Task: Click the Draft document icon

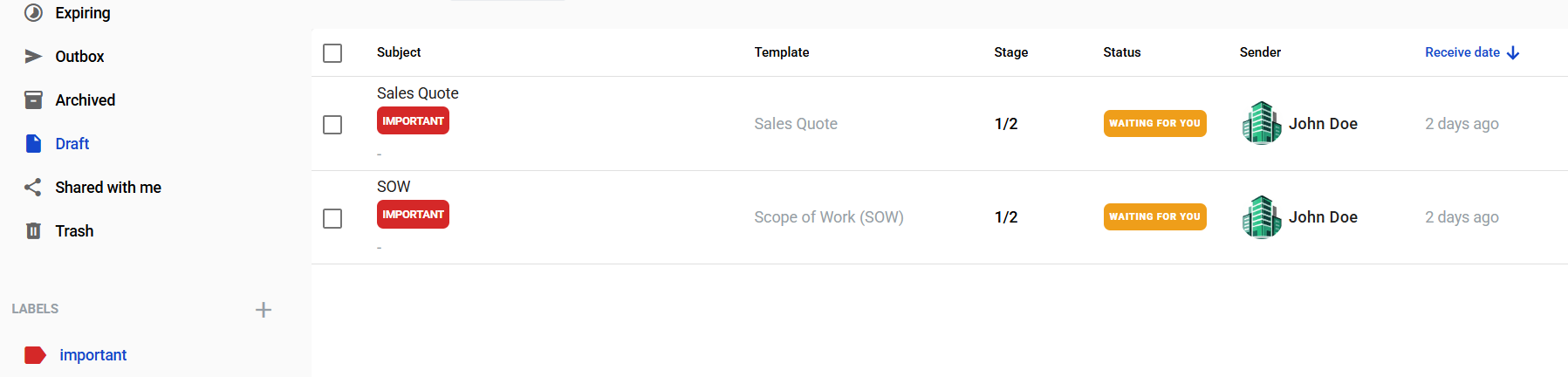Action: coord(33,144)
